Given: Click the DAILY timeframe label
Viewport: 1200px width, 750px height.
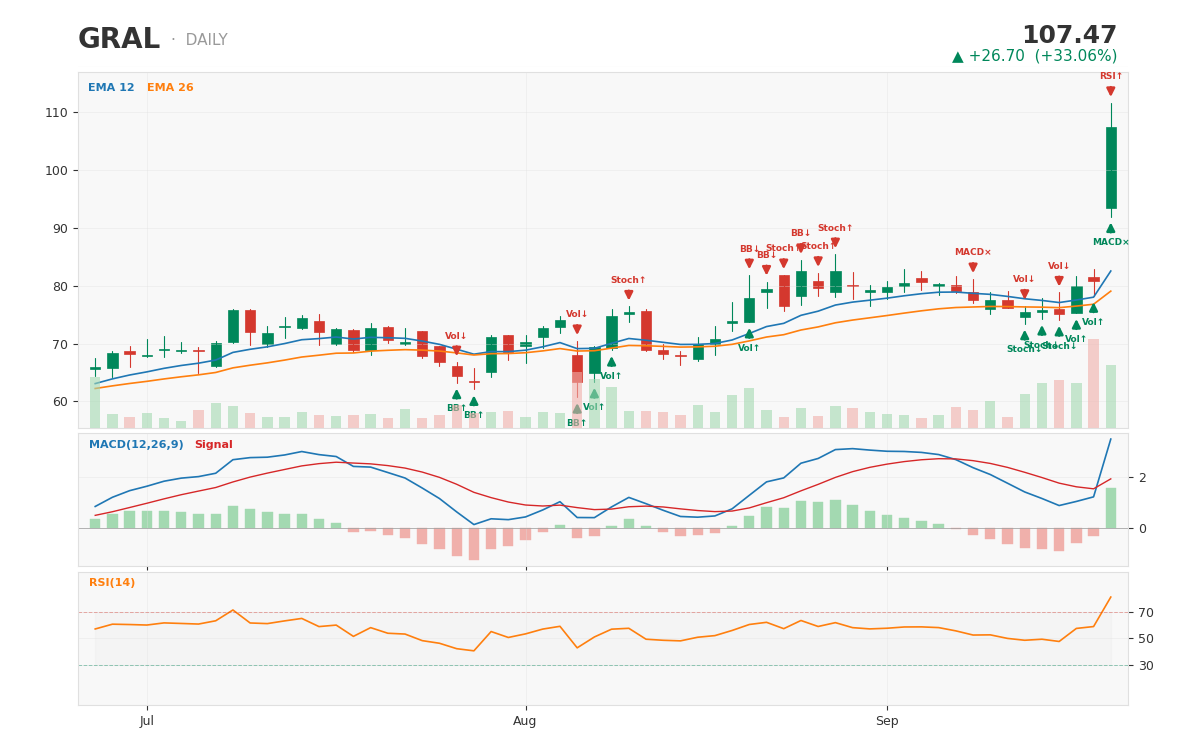Looking at the screenshot, I should pyautogui.click(x=206, y=41).
